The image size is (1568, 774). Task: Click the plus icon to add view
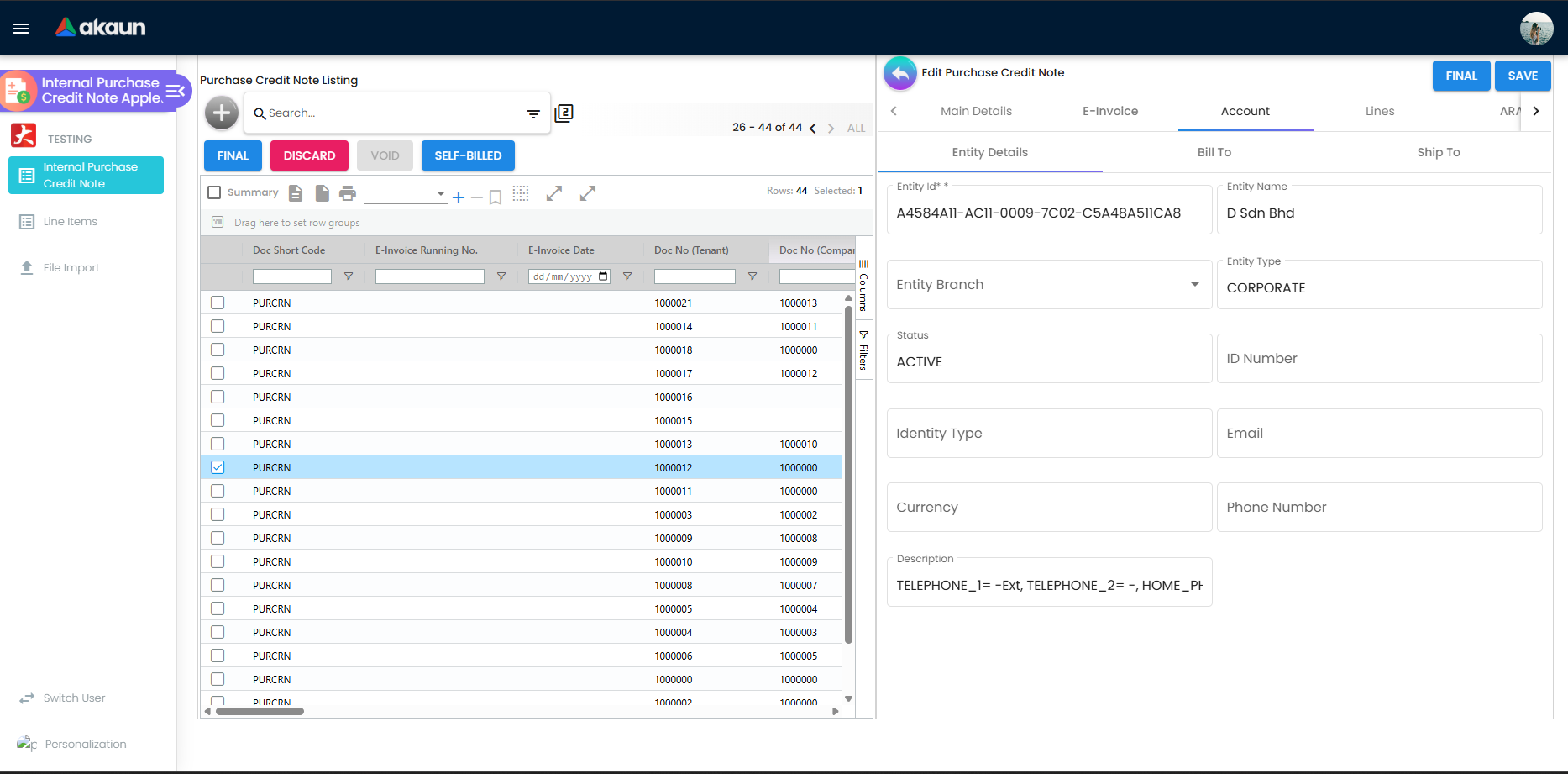point(459,197)
